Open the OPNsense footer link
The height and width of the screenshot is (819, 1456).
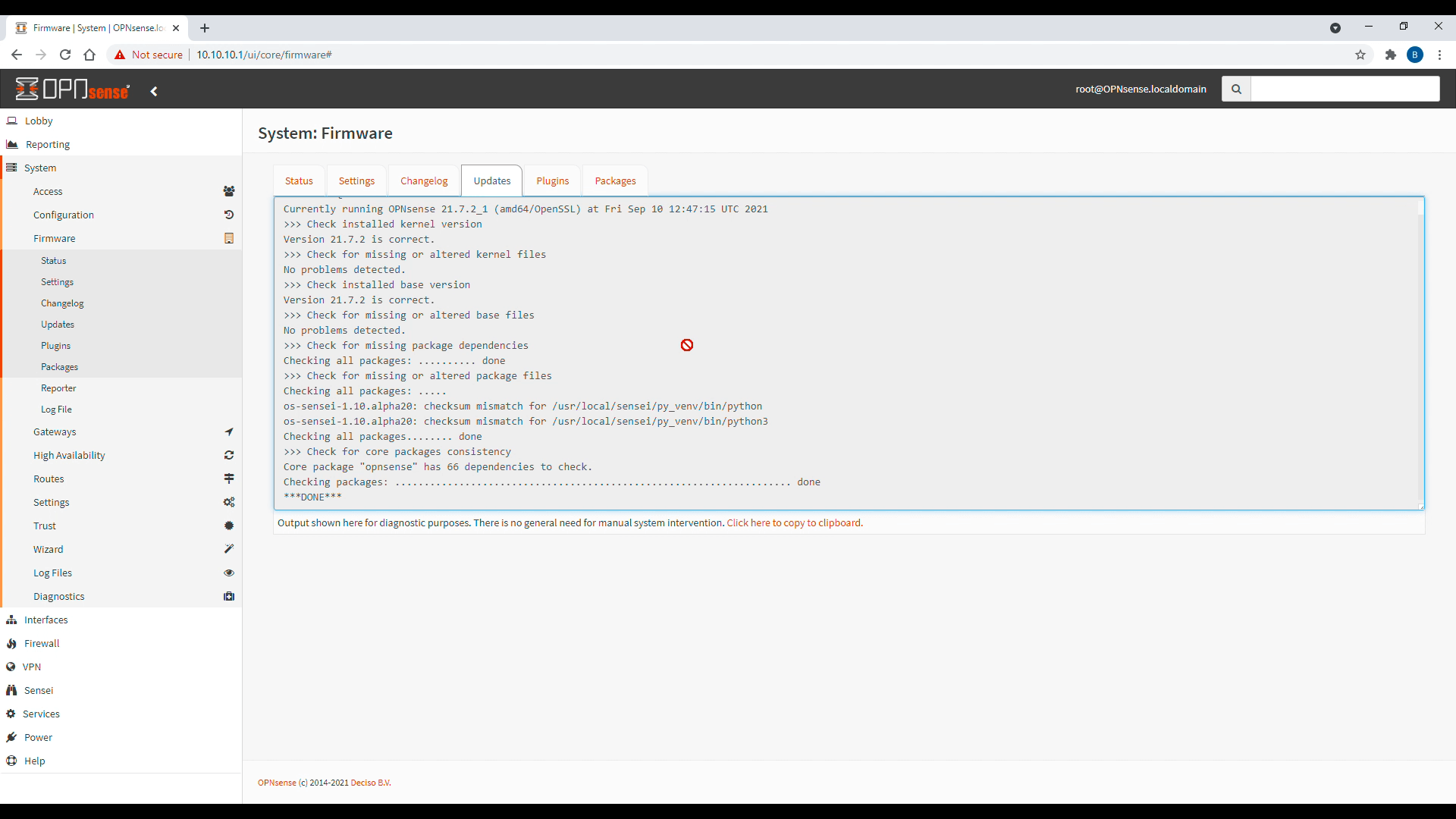click(x=277, y=783)
